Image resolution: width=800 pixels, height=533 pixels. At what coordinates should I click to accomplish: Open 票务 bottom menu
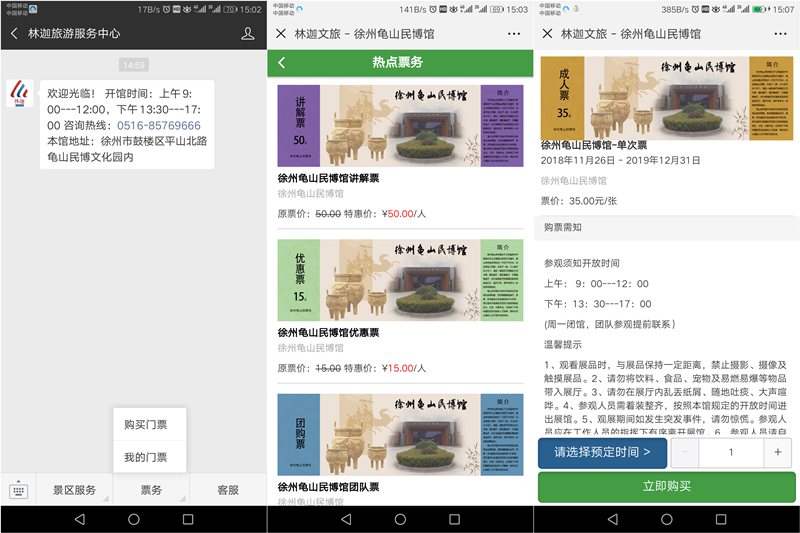(151, 490)
